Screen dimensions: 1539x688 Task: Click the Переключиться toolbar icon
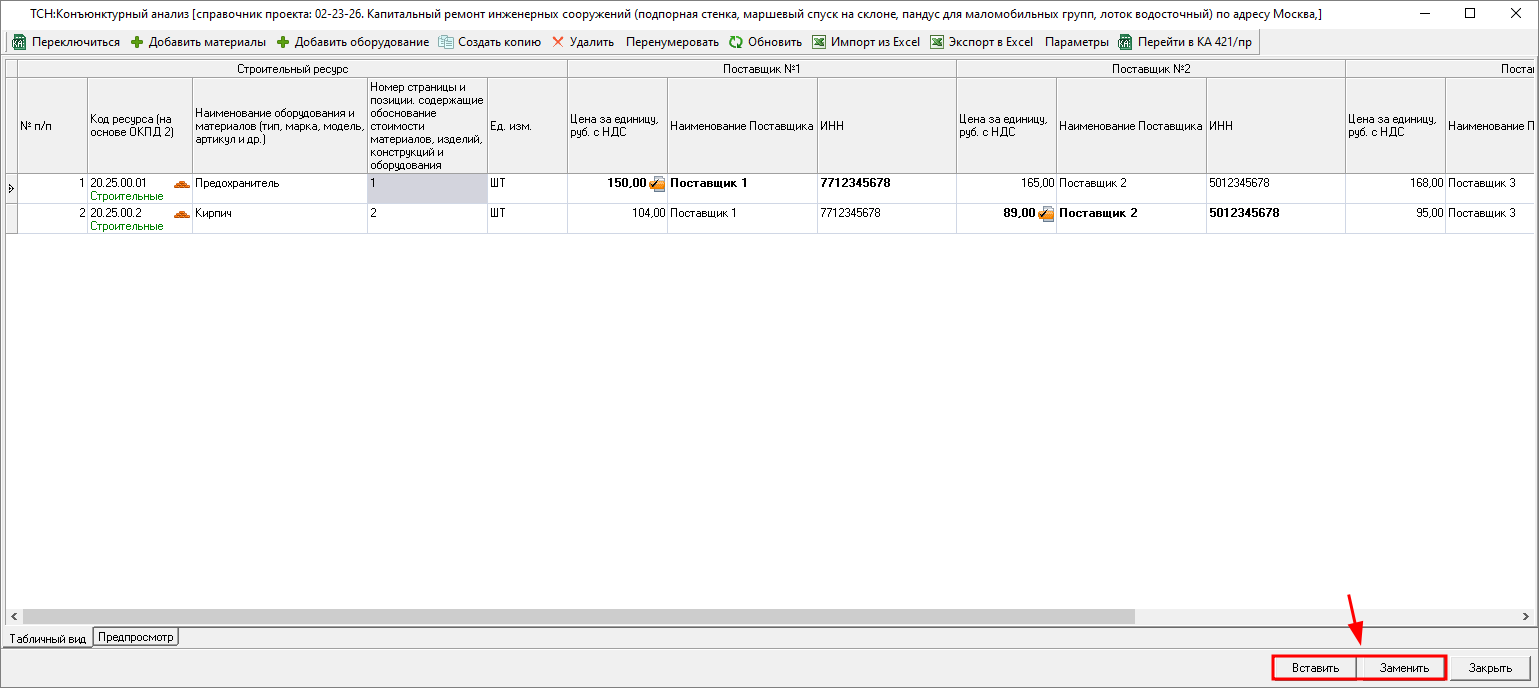click(x=19, y=42)
